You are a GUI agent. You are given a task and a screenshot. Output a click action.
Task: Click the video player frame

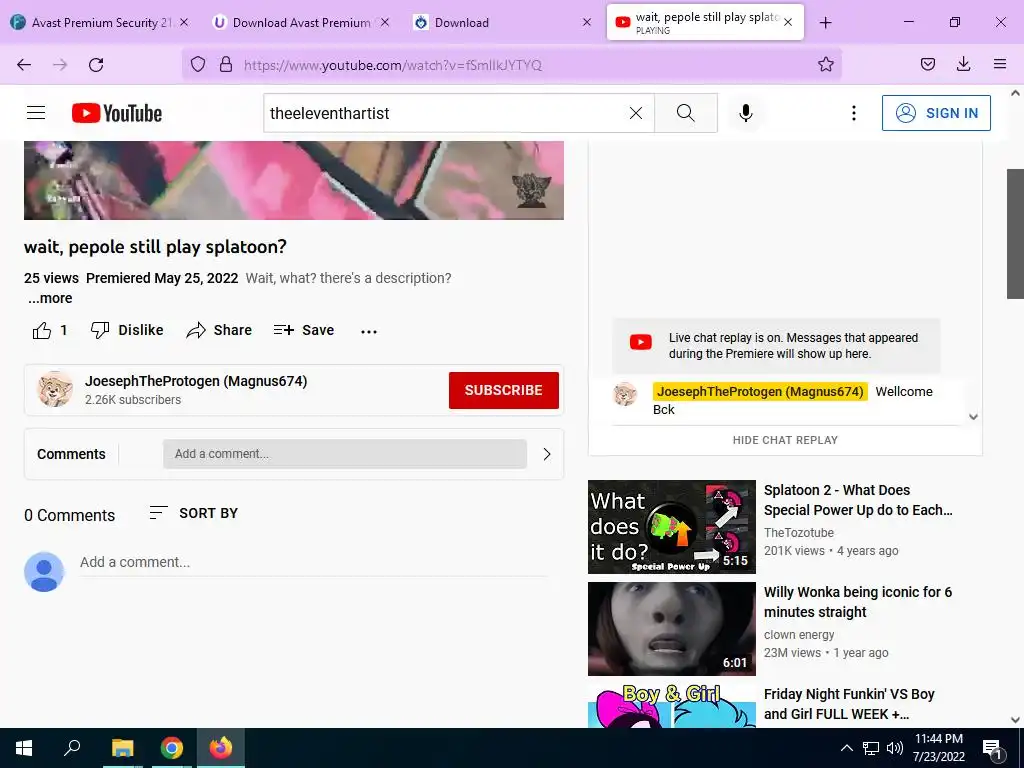pyautogui.click(x=294, y=180)
